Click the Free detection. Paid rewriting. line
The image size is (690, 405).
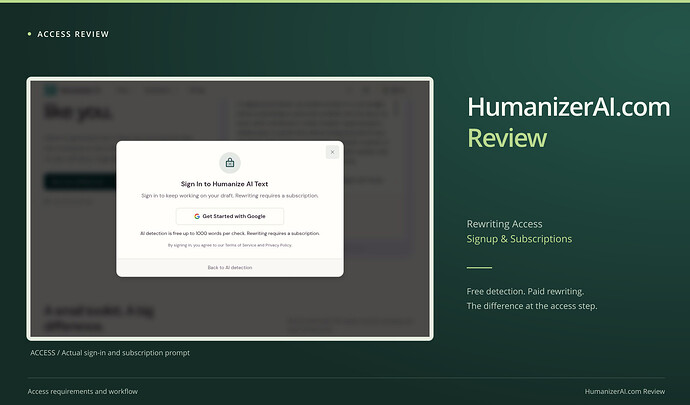(x=525, y=291)
